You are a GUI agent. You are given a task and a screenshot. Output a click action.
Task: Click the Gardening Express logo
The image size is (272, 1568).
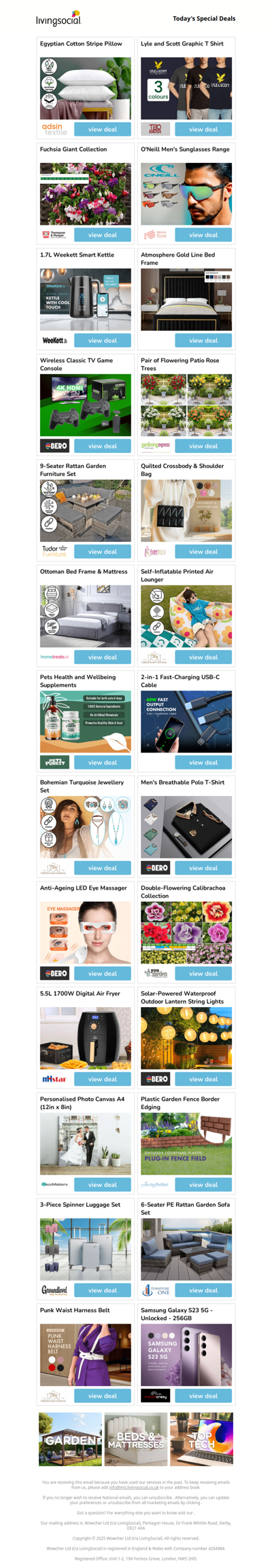(x=155, y=446)
